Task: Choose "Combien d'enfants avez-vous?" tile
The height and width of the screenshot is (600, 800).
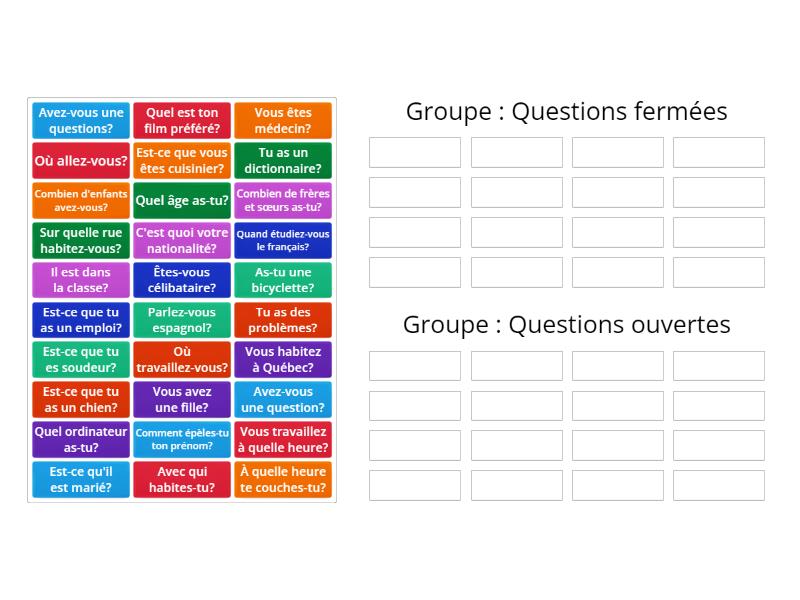Action: tap(80, 200)
